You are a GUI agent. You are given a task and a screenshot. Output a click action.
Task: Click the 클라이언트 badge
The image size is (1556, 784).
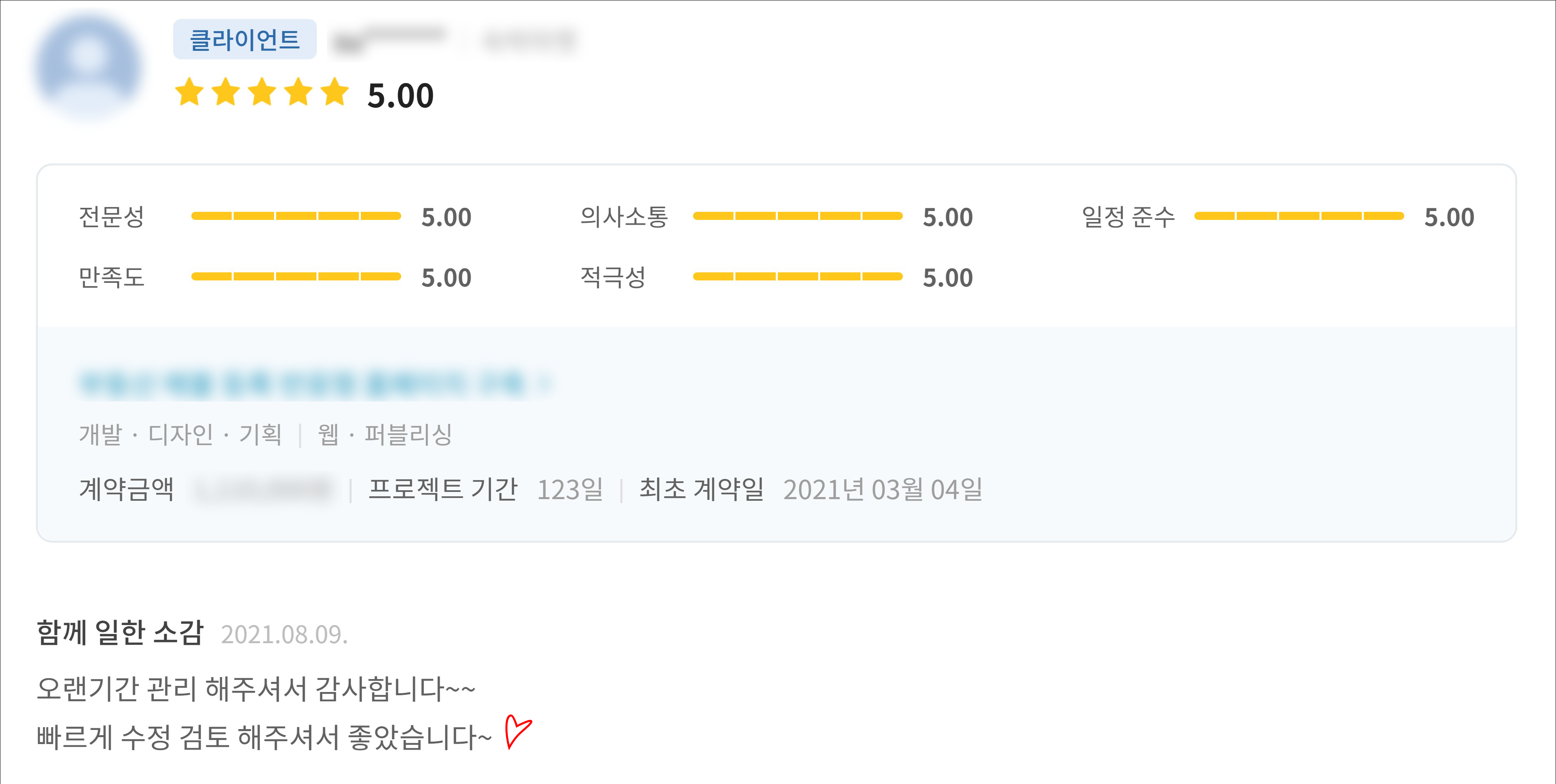(245, 40)
